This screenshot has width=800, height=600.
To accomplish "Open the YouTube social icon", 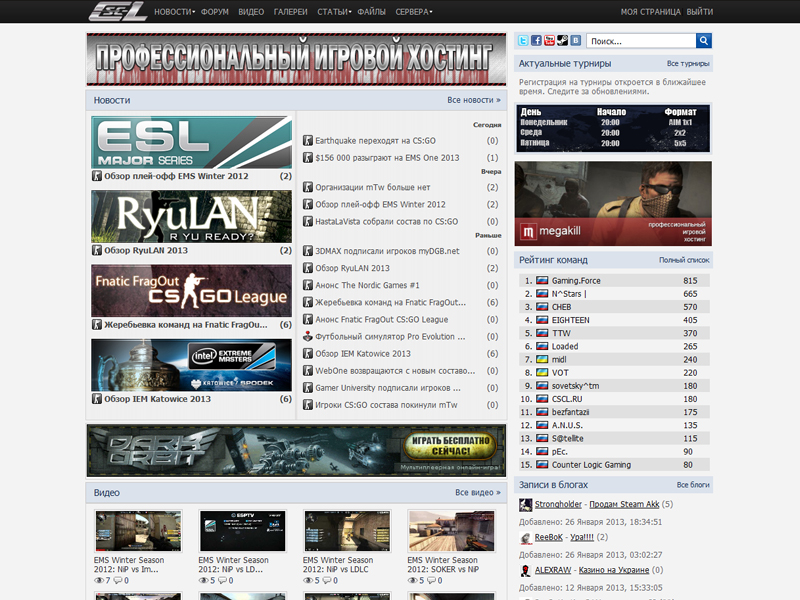I will pyautogui.click(x=549, y=40).
